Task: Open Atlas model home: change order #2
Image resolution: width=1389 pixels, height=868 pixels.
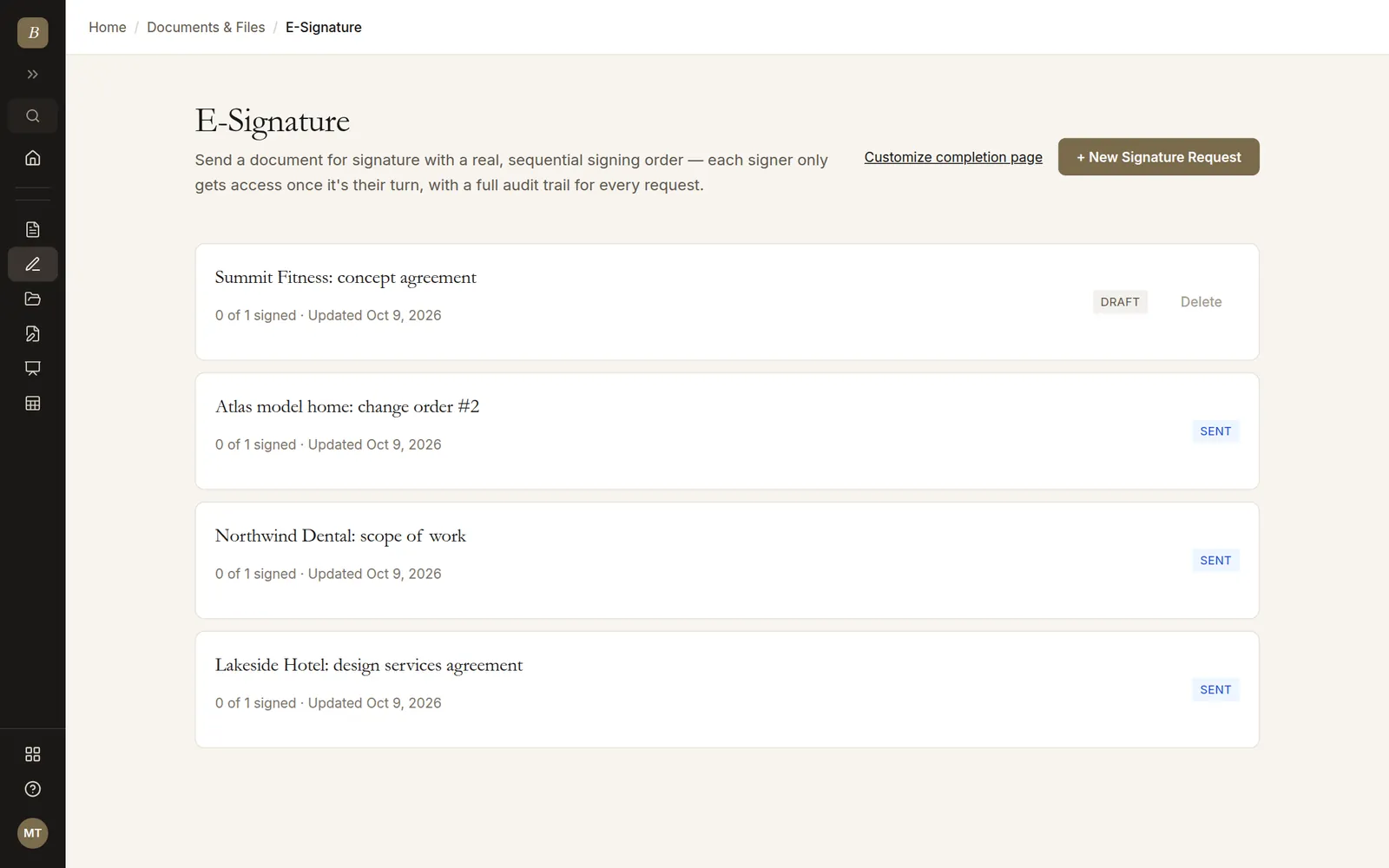Action: tap(347, 407)
